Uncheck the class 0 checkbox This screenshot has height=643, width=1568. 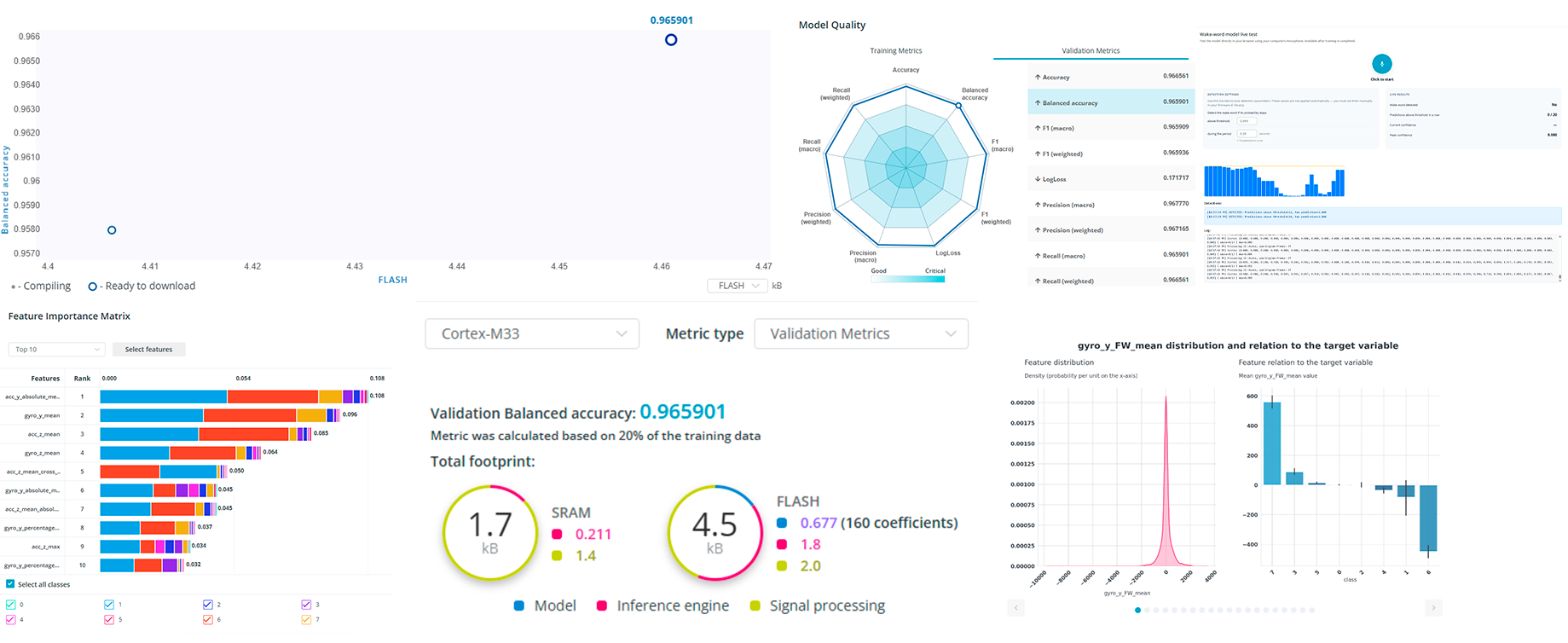(10, 605)
